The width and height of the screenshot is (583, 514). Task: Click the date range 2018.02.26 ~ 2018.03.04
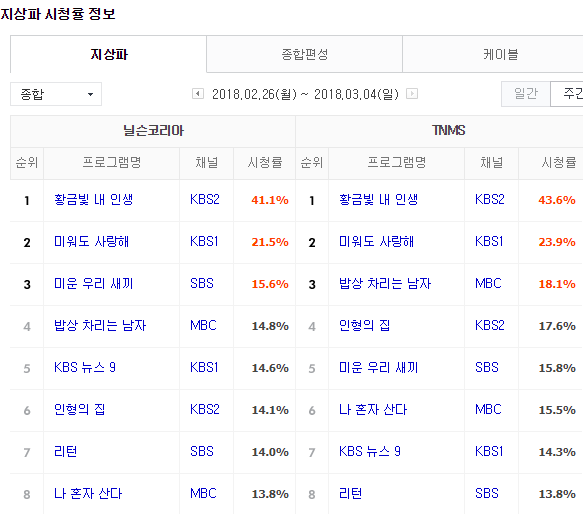pyautogui.click(x=305, y=94)
